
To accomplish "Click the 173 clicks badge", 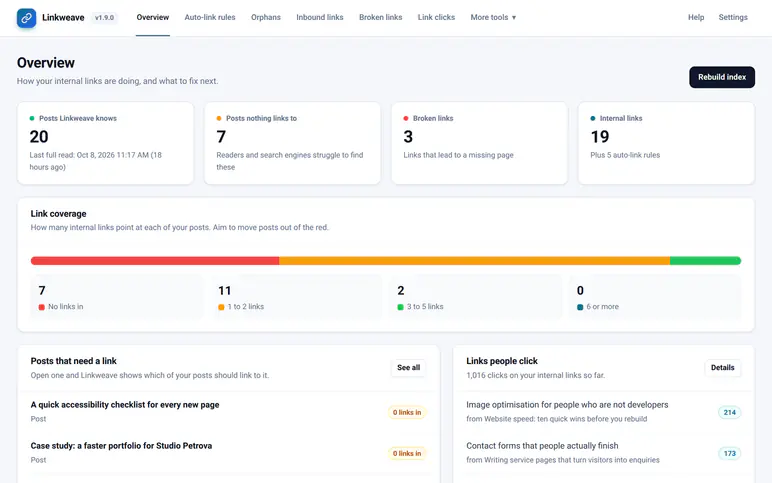I will pos(730,453).
